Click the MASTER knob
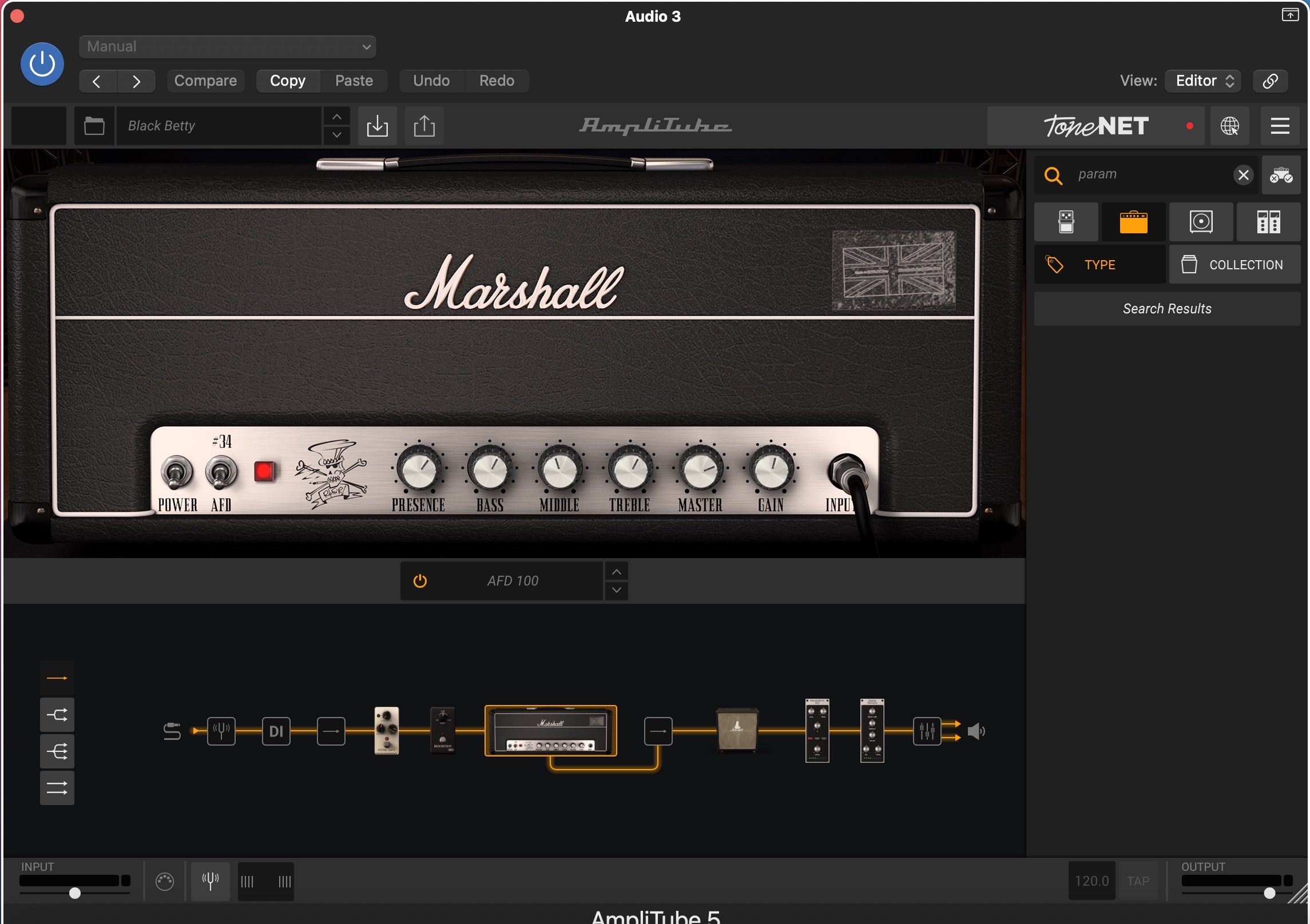This screenshot has height=924, width=1310. (700, 469)
